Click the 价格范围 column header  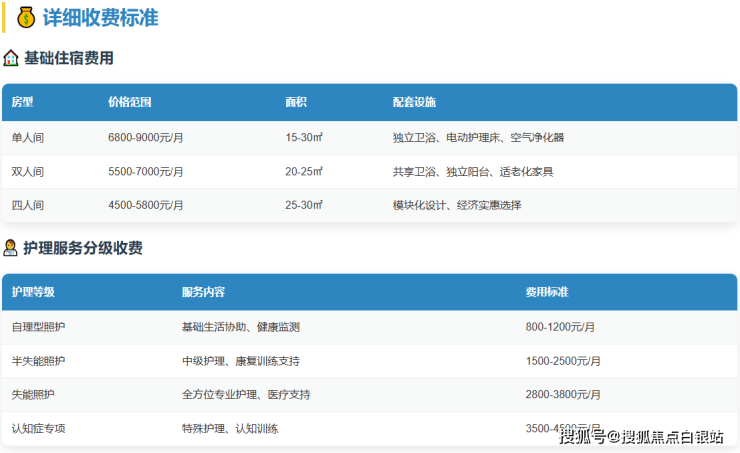tap(130, 102)
